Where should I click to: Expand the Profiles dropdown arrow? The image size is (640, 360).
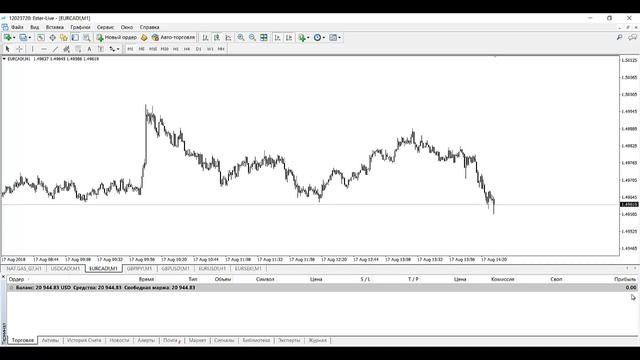point(29,38)
